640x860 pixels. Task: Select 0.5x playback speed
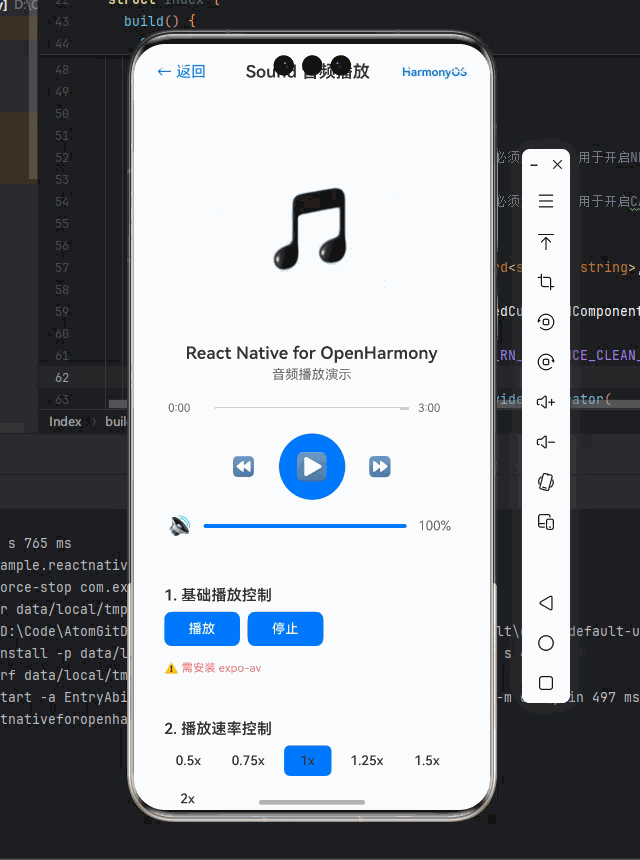point(188,761)
